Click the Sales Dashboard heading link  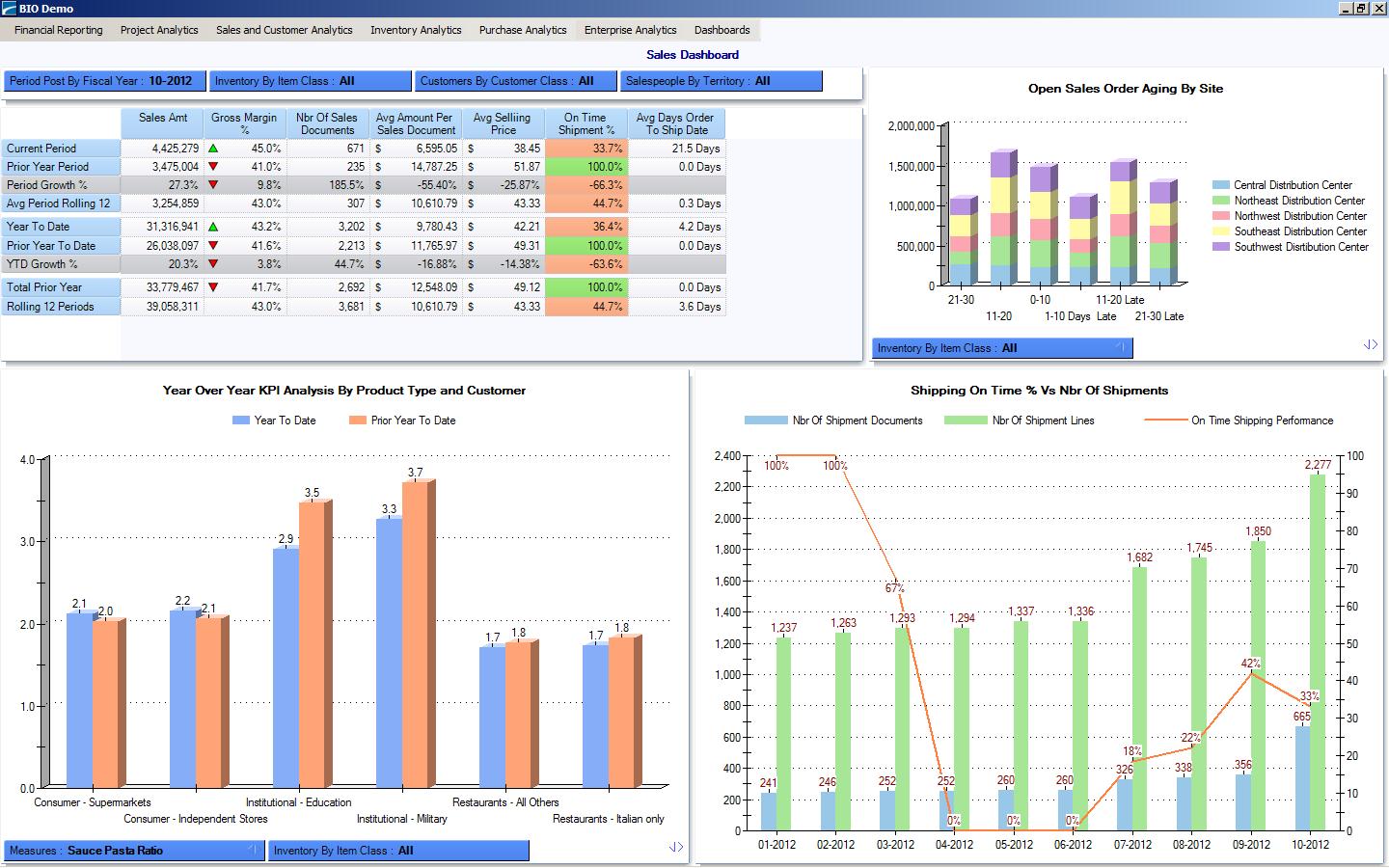click(x=692, y=55)
